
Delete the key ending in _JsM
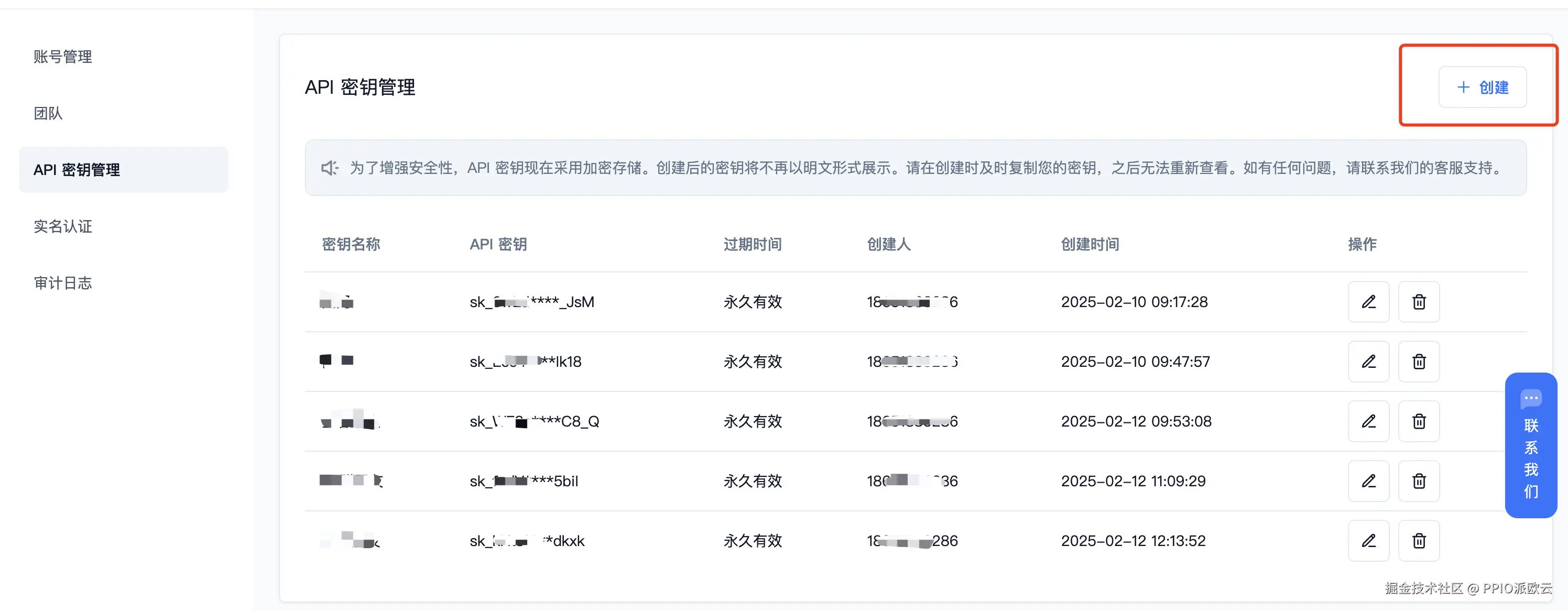coord(1418,302)
